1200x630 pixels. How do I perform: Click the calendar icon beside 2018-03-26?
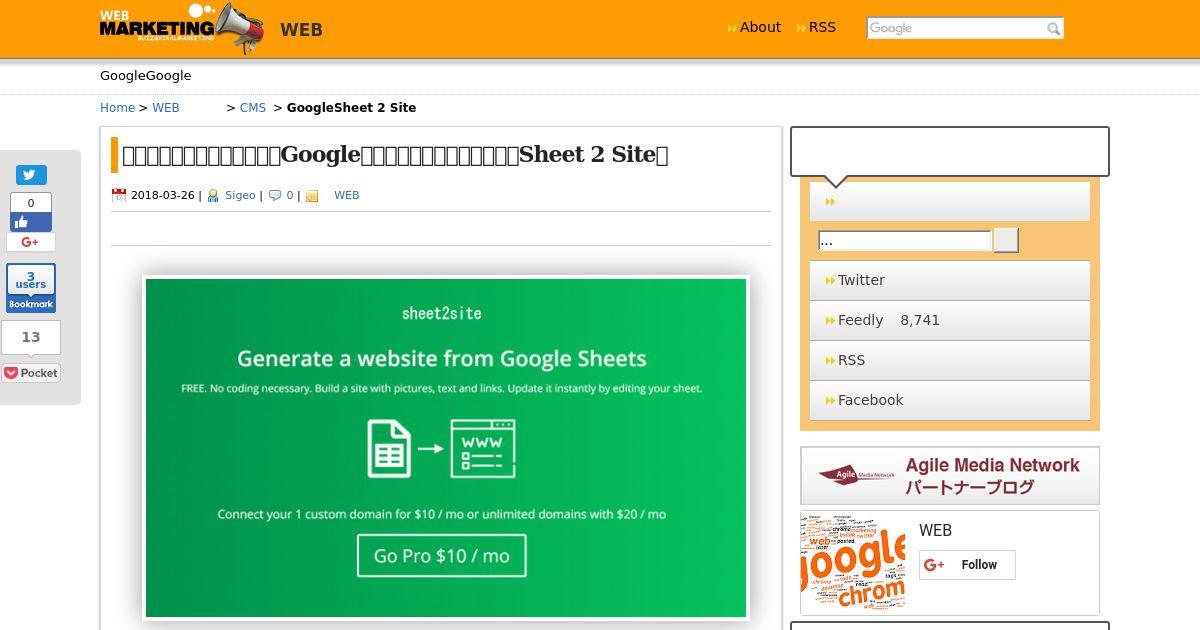pos(119,196)
